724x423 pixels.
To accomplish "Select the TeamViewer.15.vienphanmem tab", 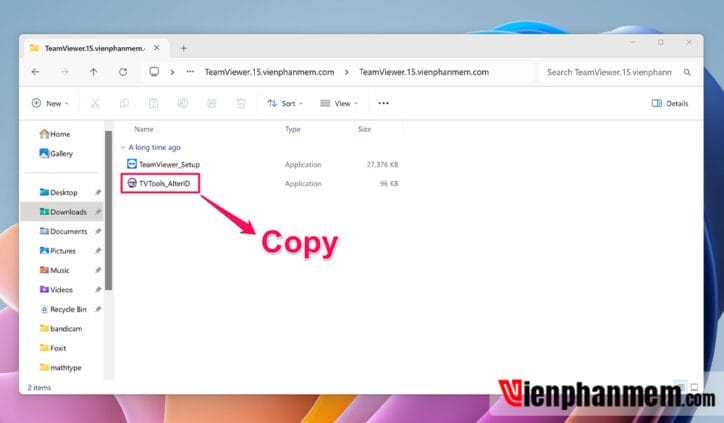I will pyautogui.click(x=94, y=48).
